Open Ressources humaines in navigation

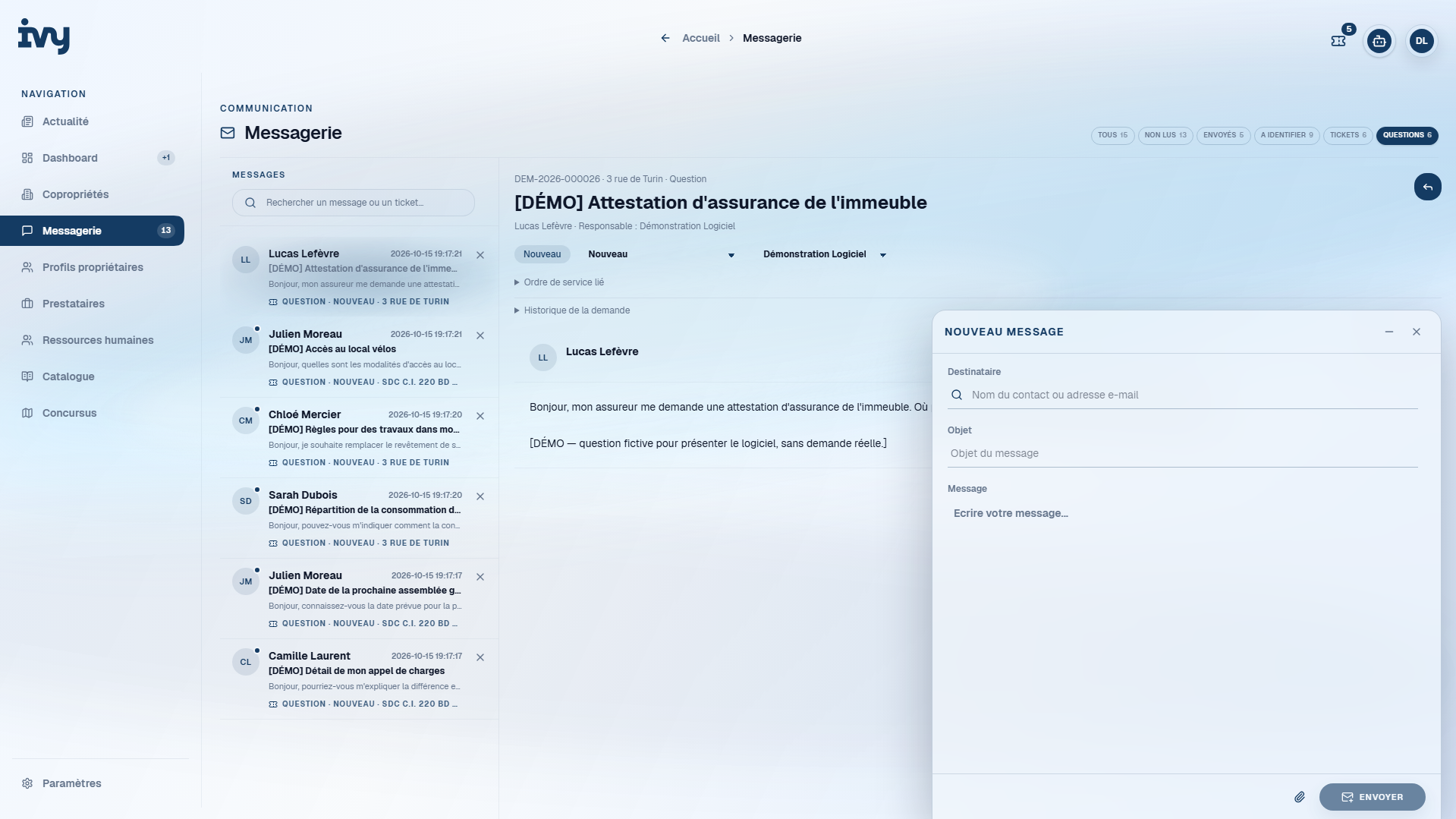point(92,340)
